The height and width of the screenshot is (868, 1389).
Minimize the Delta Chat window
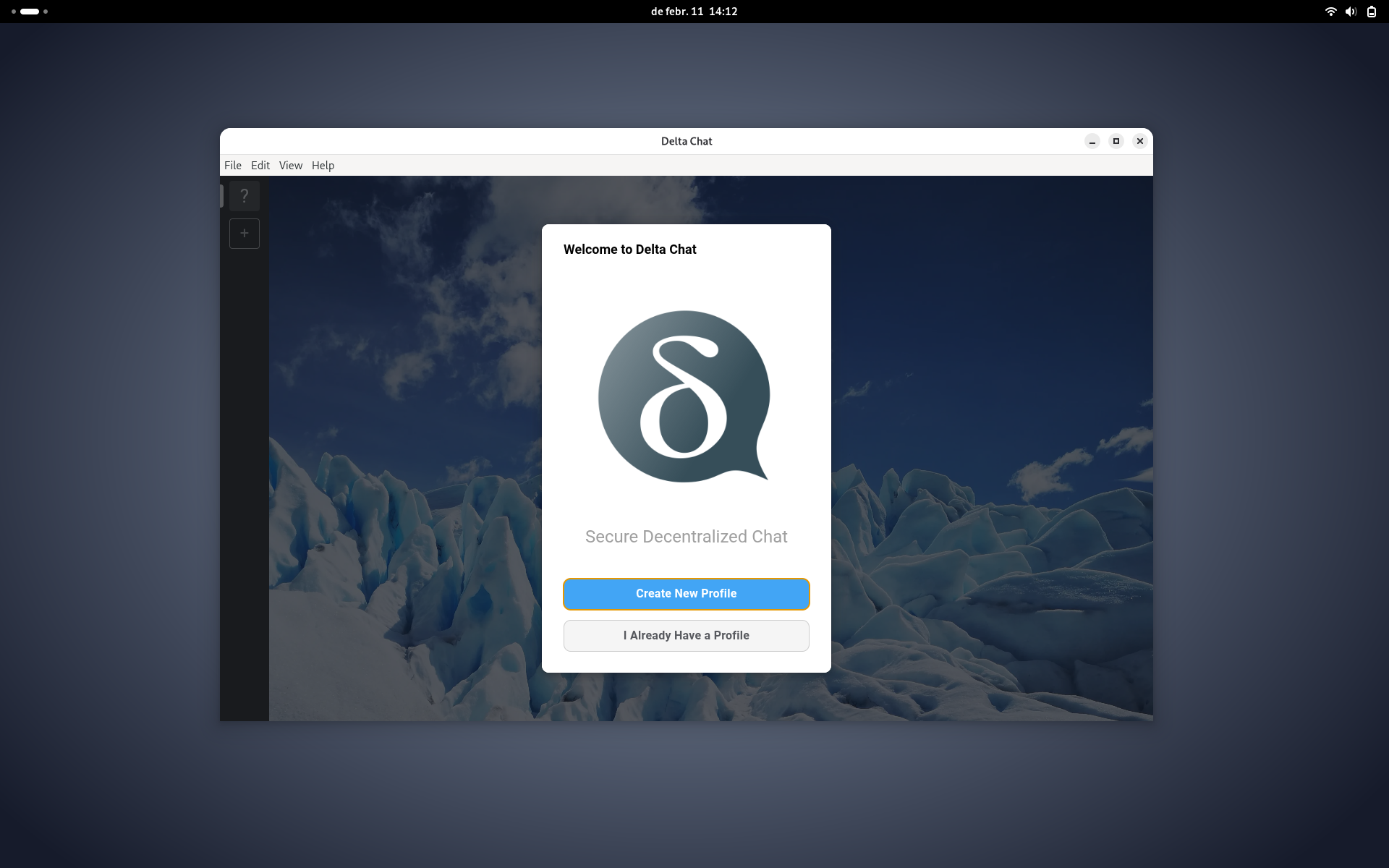[x=1092, y=141]
